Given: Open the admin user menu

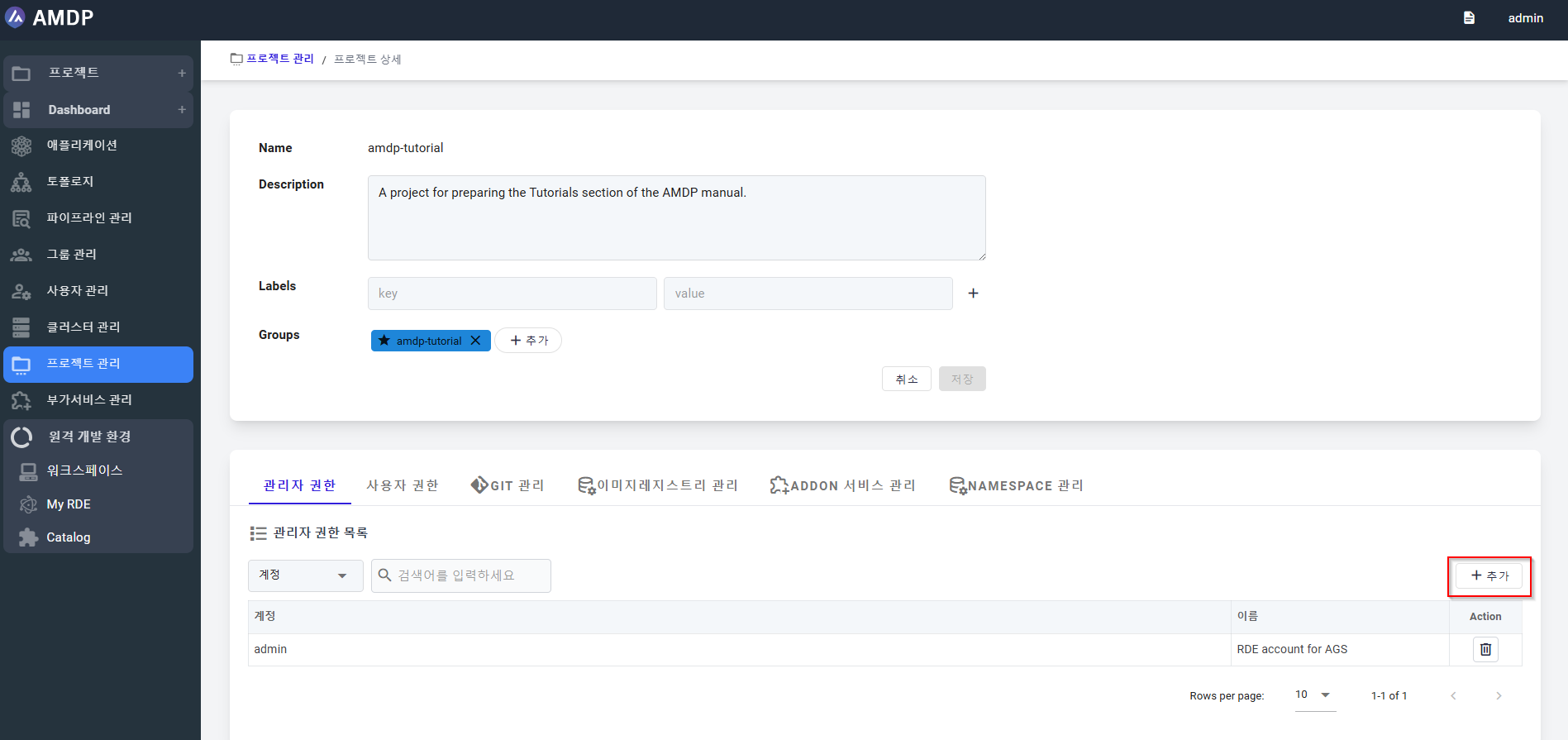Looking at the screenshot, I should point(1525,18).
